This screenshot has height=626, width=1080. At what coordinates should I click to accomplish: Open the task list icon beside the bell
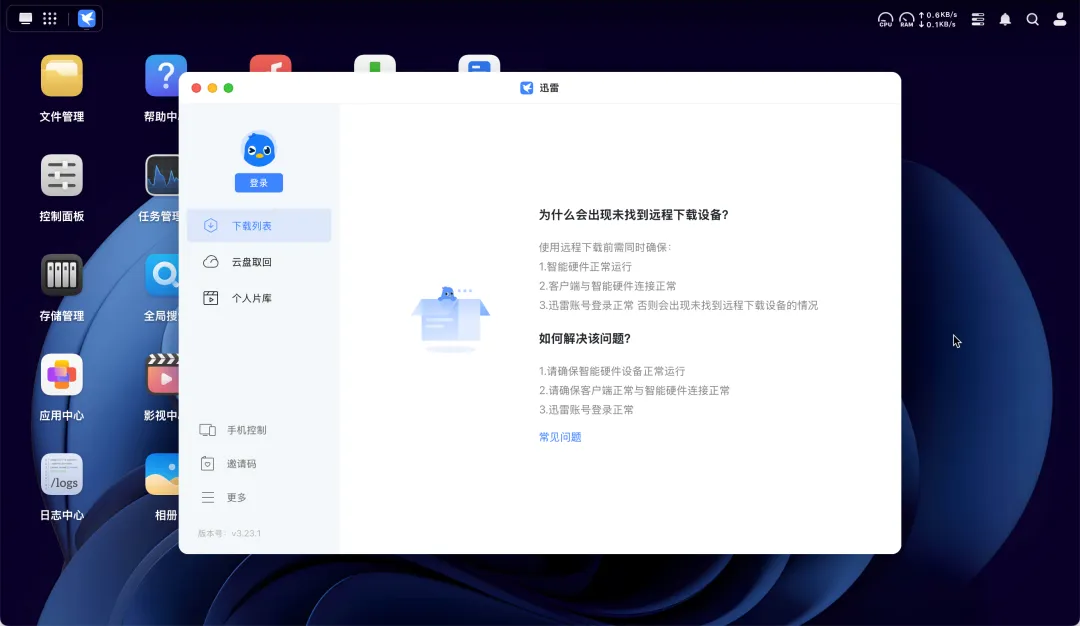coord(977,19)
